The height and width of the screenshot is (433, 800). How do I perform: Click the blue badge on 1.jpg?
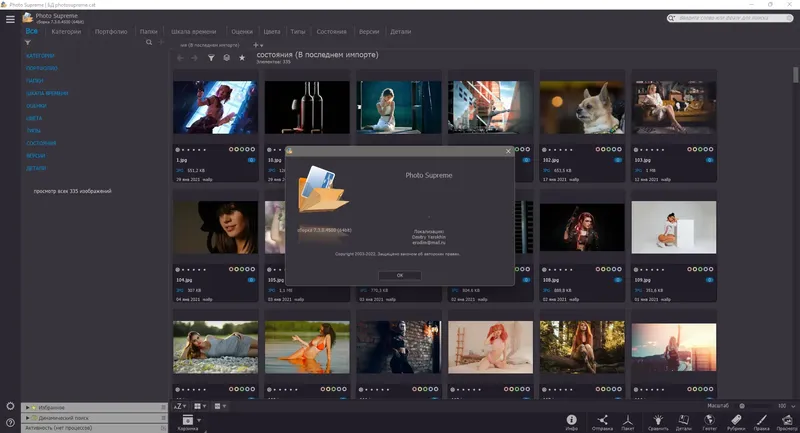252,160
